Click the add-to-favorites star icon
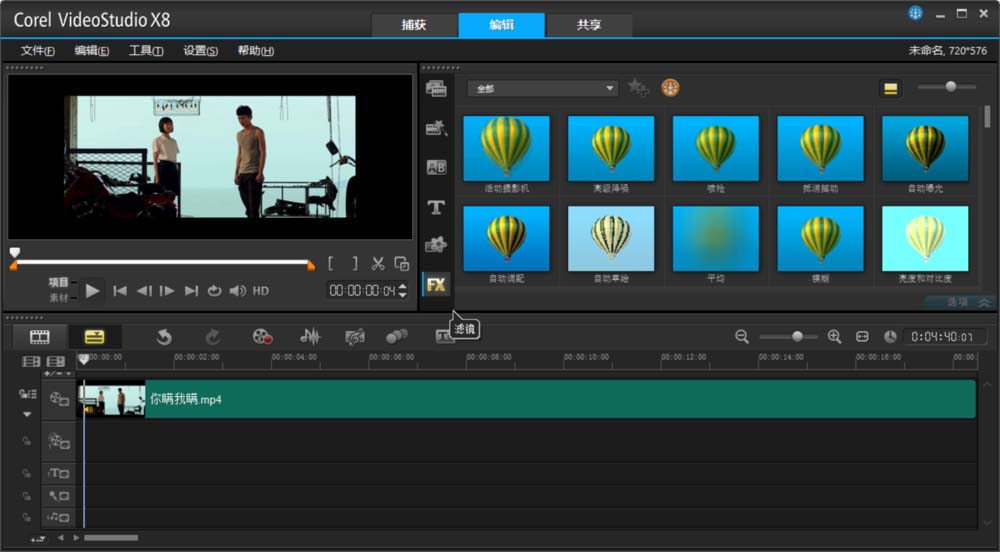The height and width of the screenshot is (552, 1000). 638,88
